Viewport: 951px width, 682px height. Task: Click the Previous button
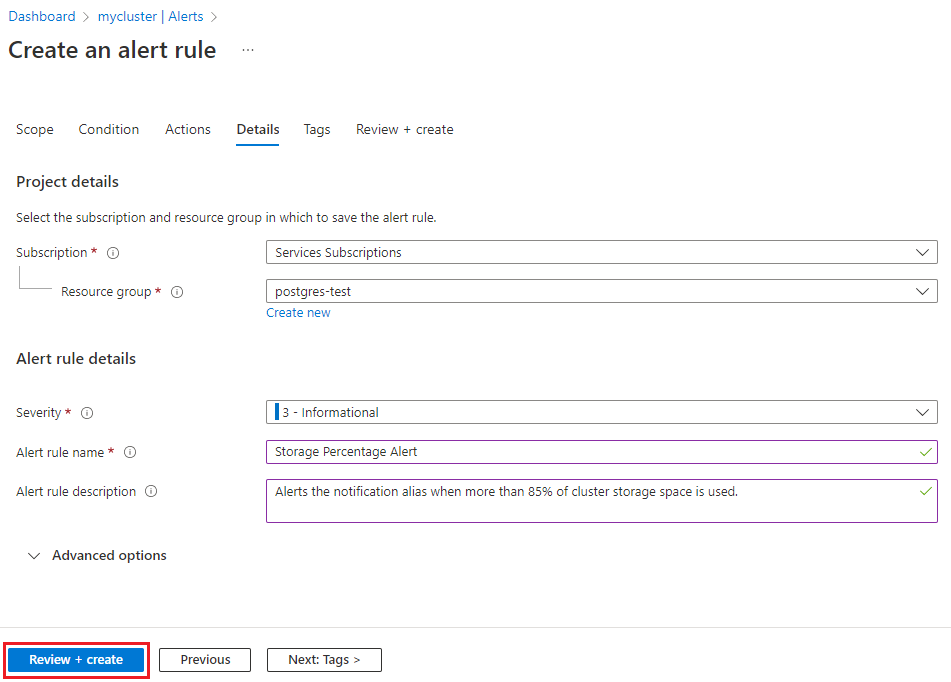204,659
